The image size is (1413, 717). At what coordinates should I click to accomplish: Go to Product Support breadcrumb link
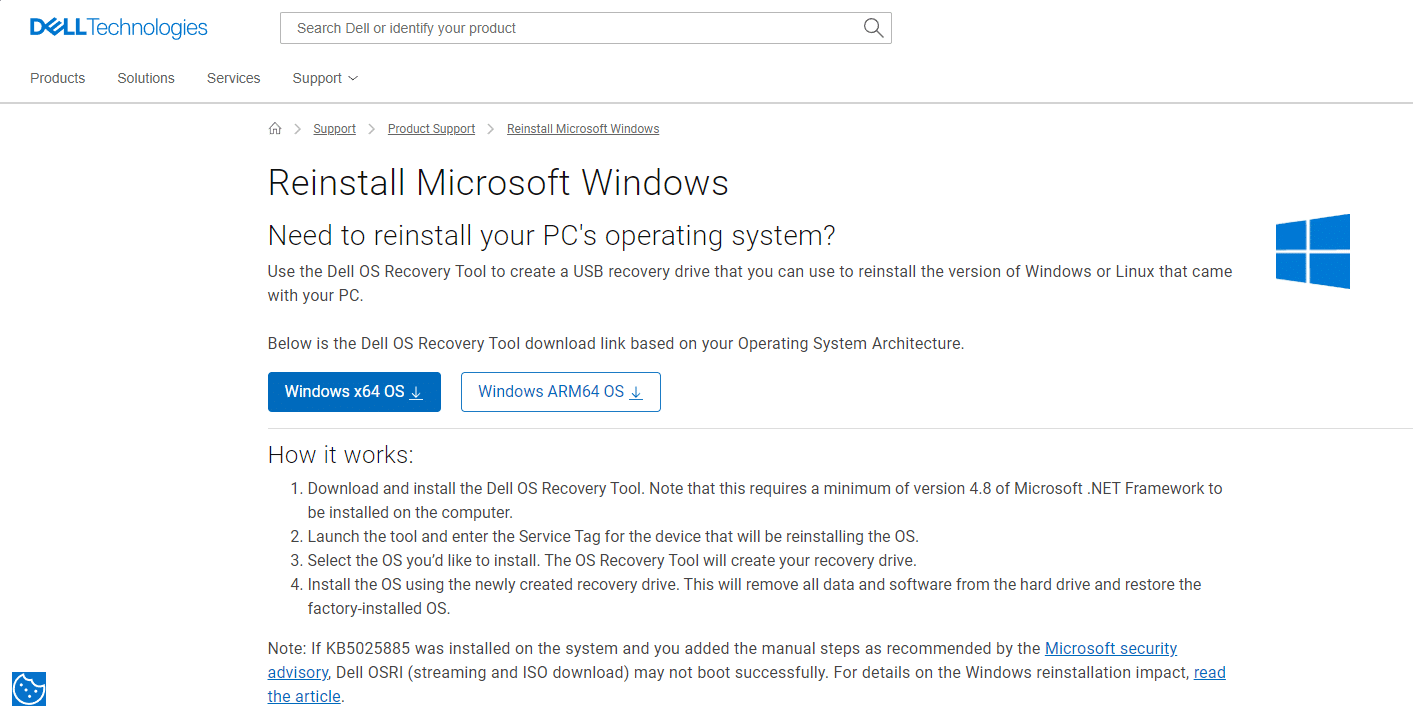(431, 129)
